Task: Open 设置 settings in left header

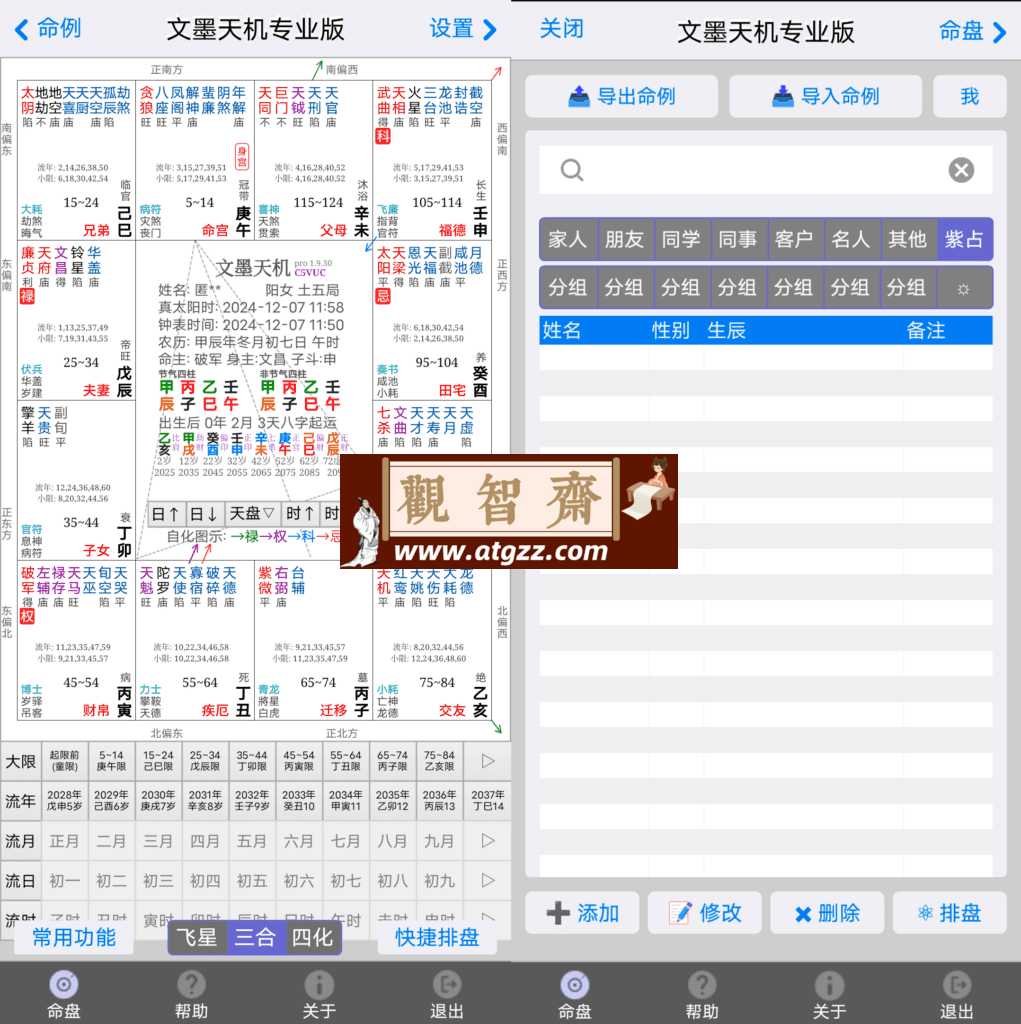Action: tap(462, 29)
